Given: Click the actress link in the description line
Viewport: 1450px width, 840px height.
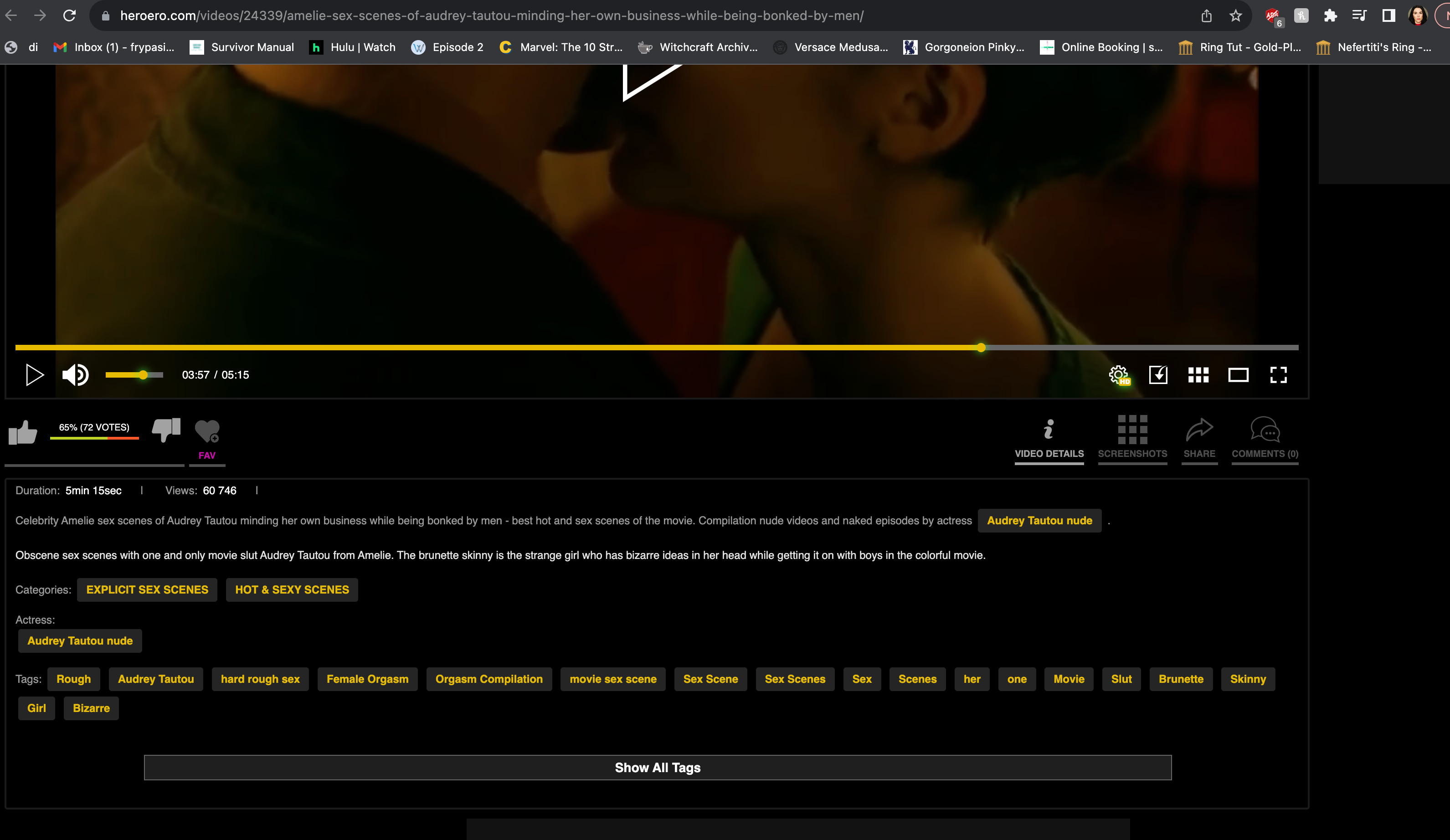Looking at the screenshot, I should 1039,521.
